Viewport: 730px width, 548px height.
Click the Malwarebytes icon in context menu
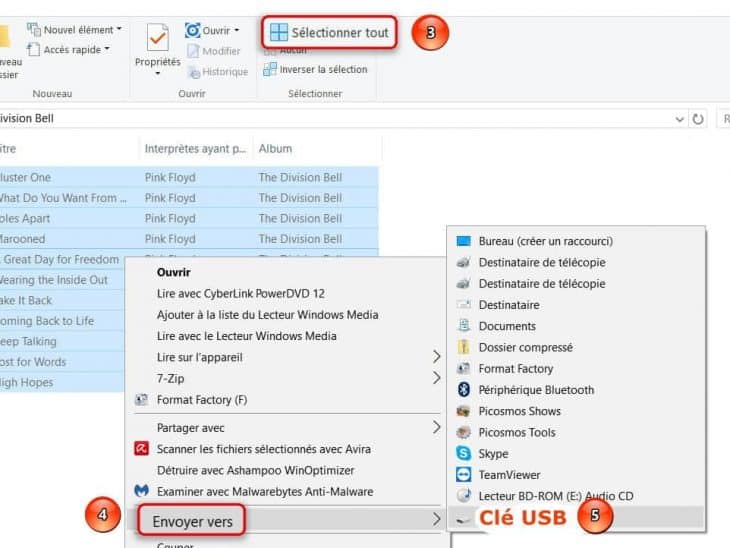141,491
